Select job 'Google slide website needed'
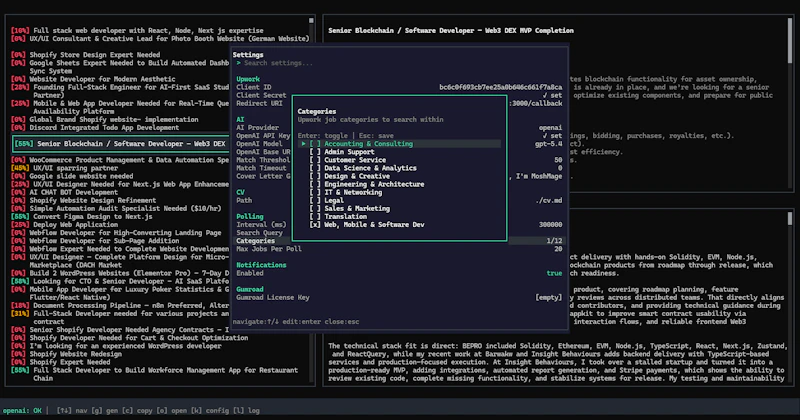The width and height of the screenshot is (800, 420). coord(72,176)
